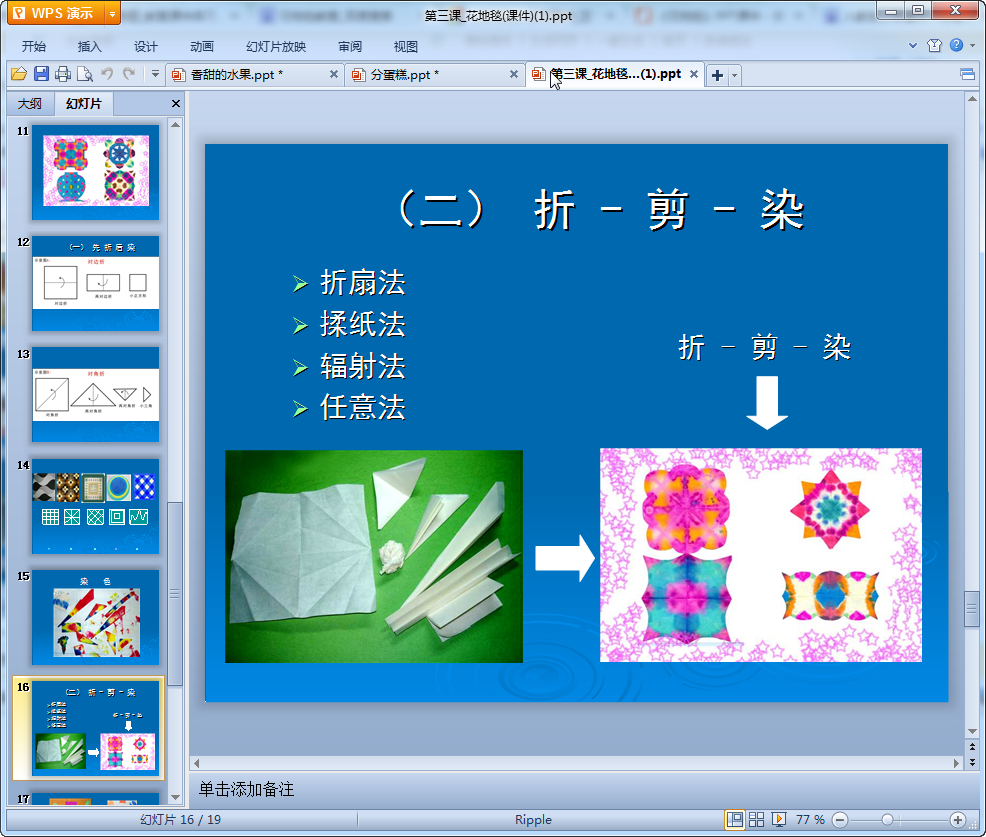Close the 第三课_花地毯 document tab
Viewport: 986px width, 837px height.
point(694,74)
